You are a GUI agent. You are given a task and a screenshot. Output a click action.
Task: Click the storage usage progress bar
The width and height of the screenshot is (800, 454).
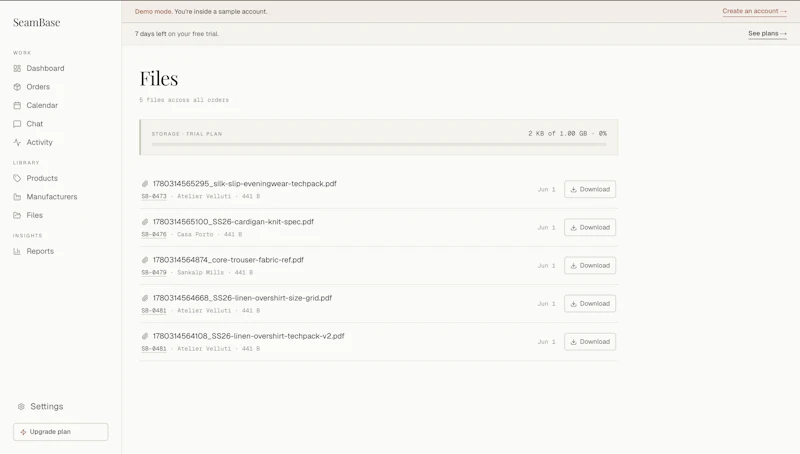[379, 144]
